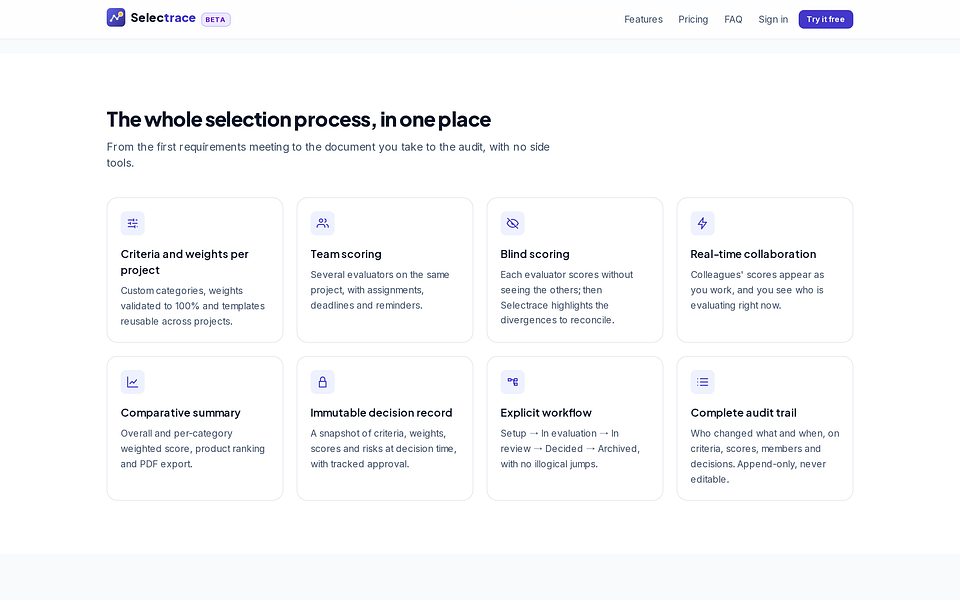This screenshot has width=960, height=600.
Task: Click the crossed-eye icon in Blind scoring card
Action: pos(512,223)
